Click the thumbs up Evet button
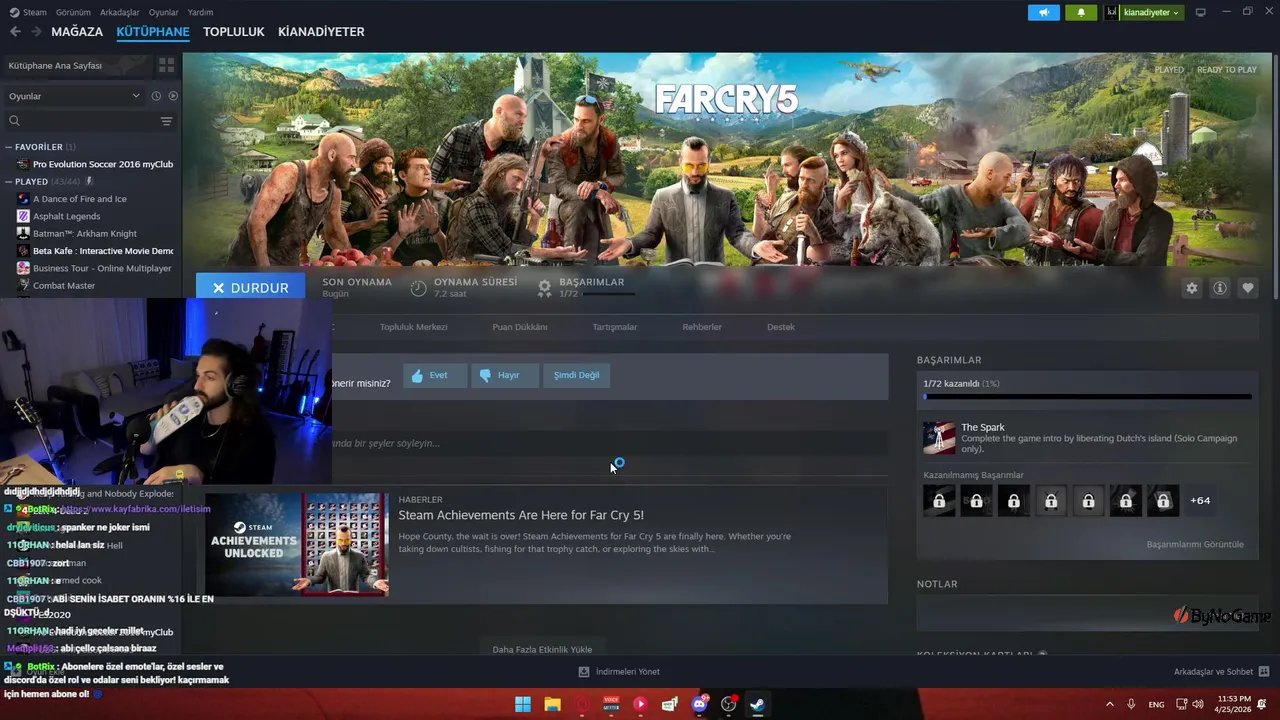The image size is (1280, 720). click(435, 375)
